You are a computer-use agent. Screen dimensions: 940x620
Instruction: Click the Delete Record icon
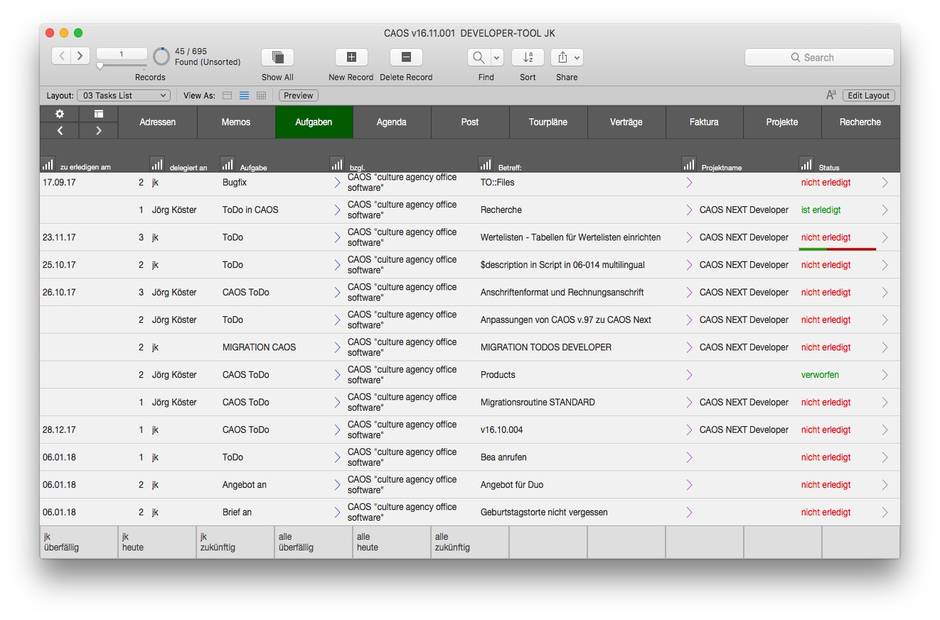click(406, 57)
